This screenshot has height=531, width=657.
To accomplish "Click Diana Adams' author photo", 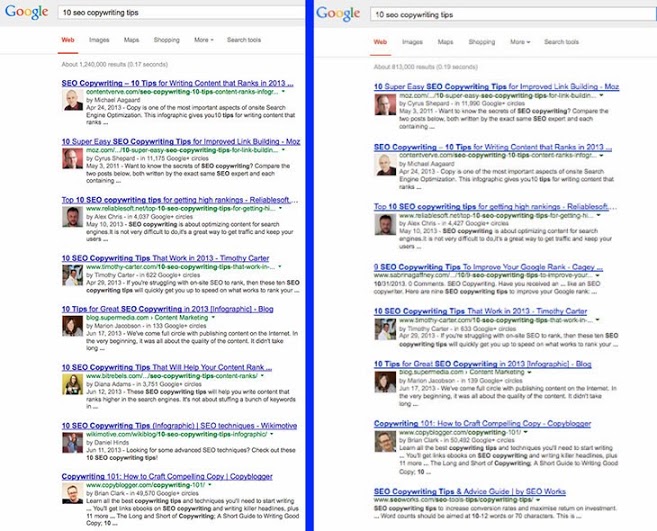I will tap(72, 385).
